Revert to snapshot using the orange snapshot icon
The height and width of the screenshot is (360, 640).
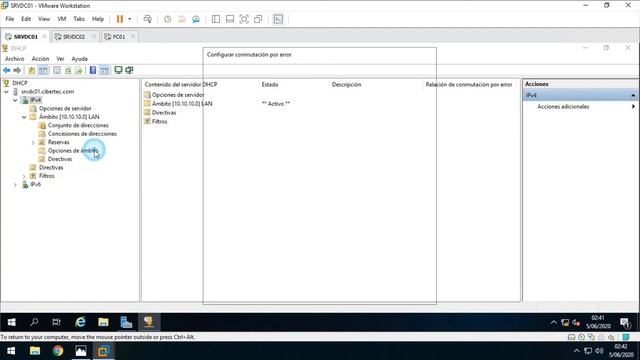point(182,19)
